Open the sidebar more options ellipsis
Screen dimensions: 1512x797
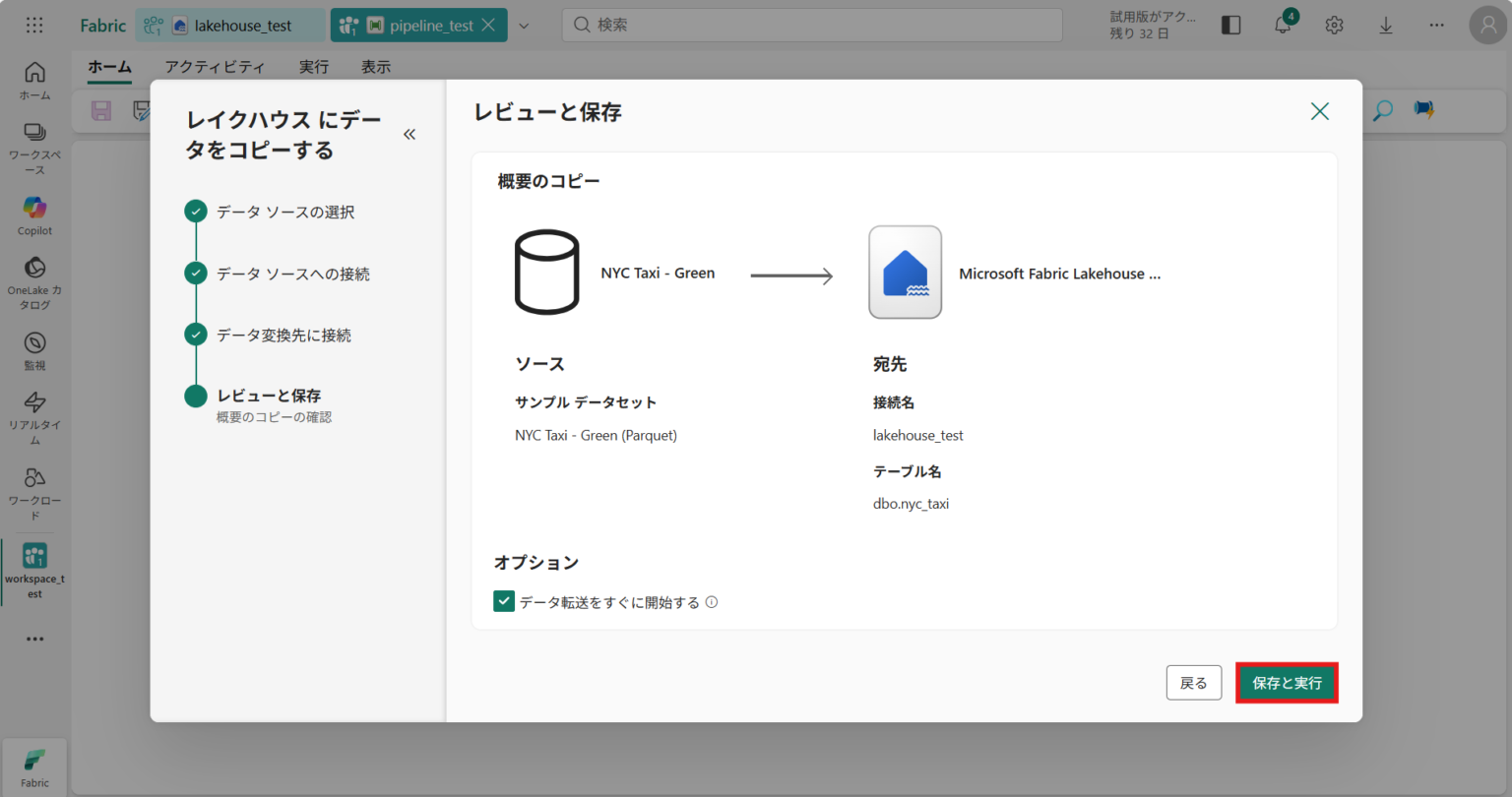(34, 639)
